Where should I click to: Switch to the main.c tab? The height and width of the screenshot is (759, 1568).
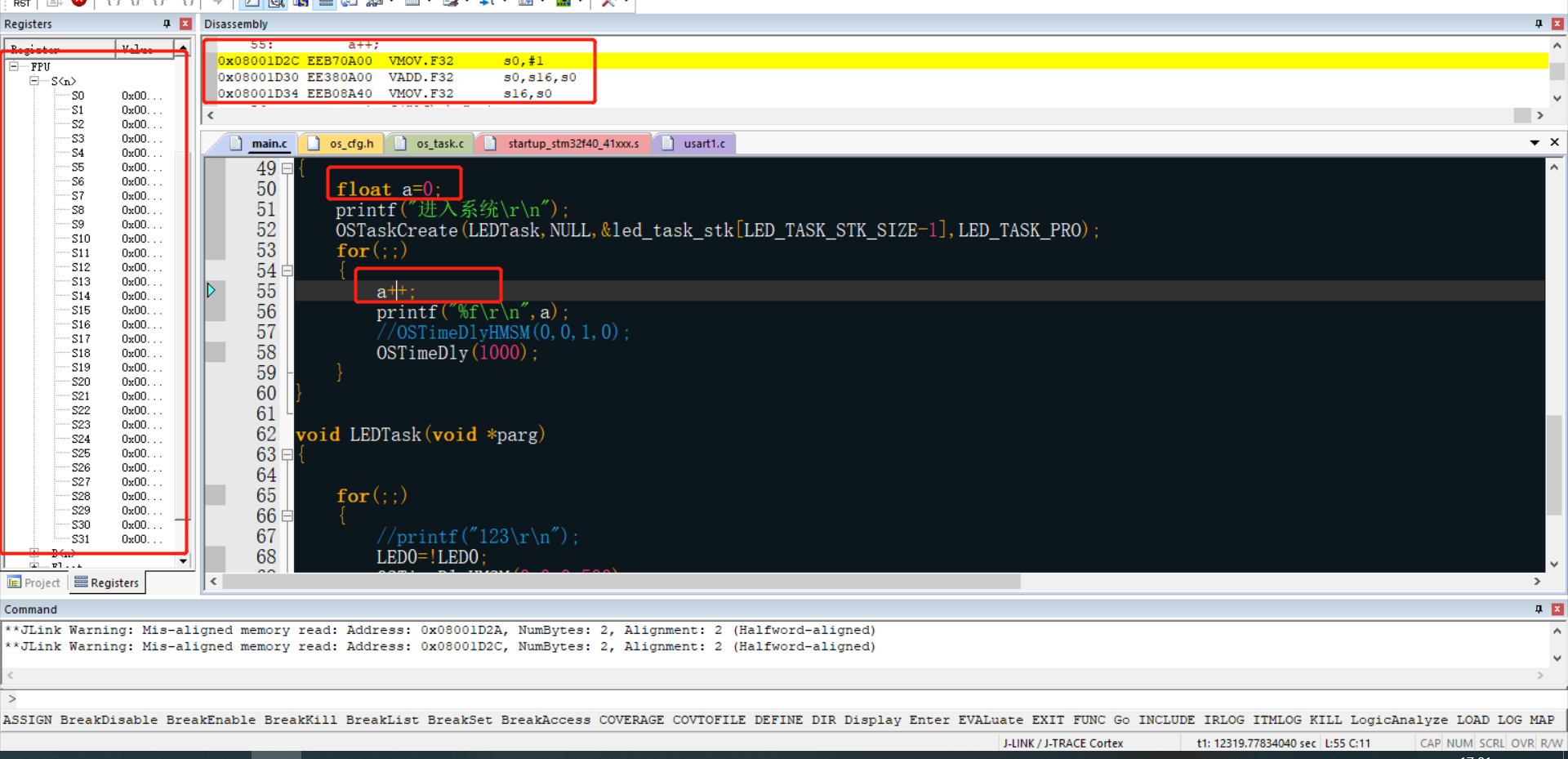point(269,144)
